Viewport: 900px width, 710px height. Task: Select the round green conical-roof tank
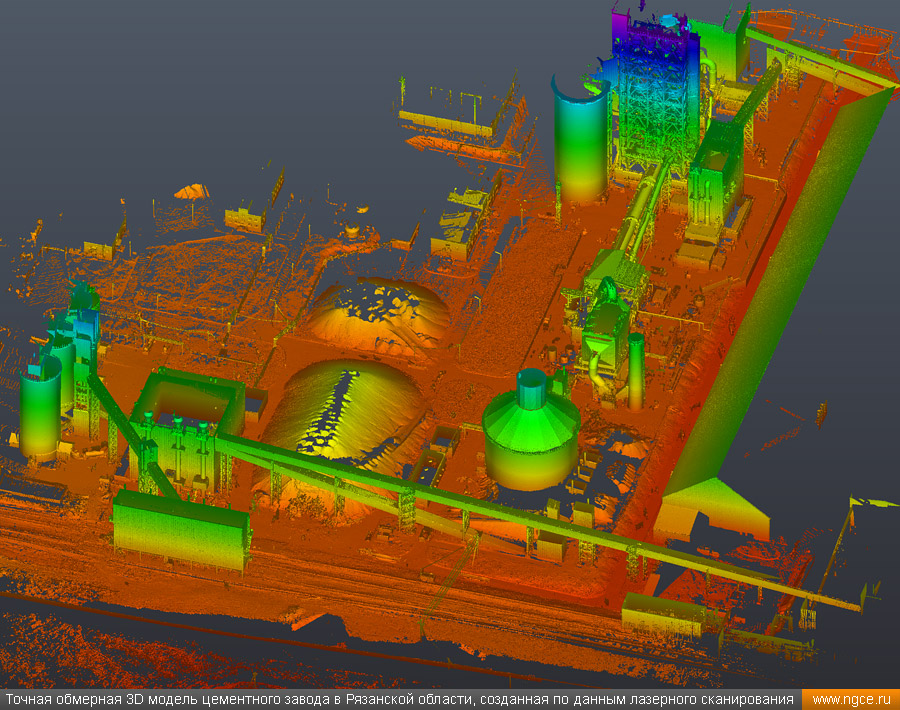point(531,430)
